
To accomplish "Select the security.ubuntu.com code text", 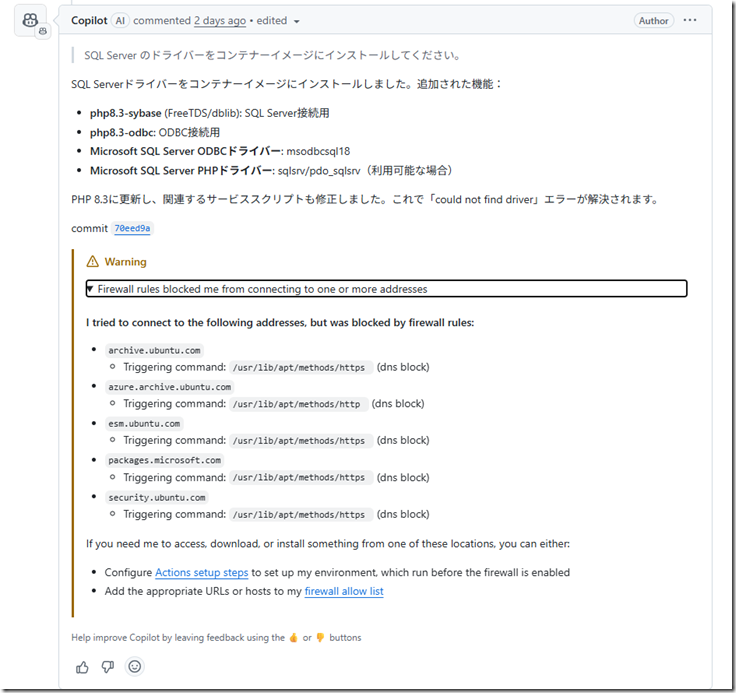I will [157, 497].
